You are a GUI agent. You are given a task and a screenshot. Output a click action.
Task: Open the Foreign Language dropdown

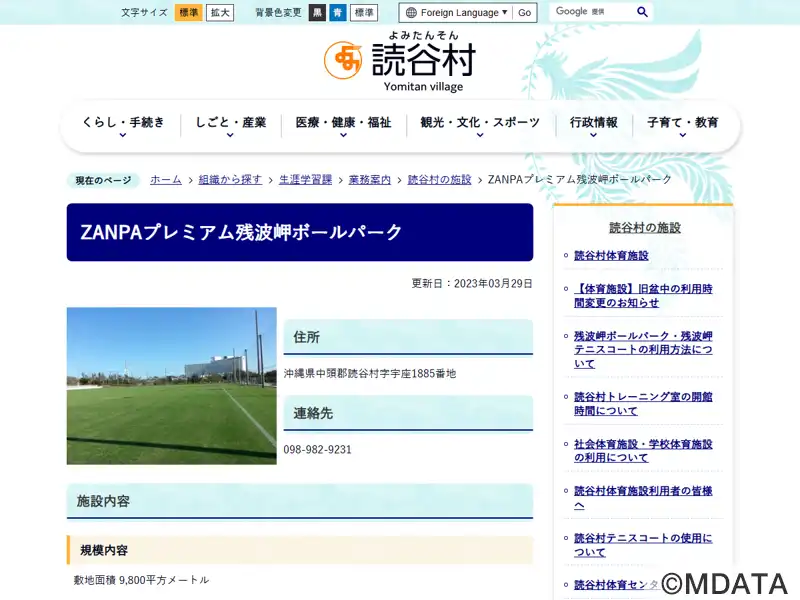pyautogui.click(x=458, y=13)
